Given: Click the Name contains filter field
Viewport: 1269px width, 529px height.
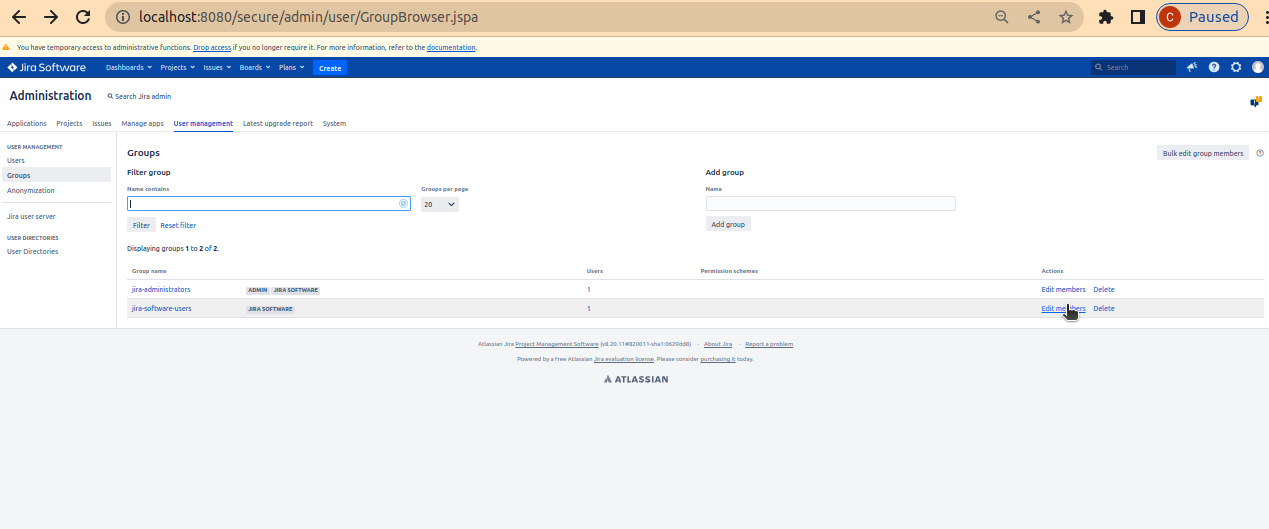Looking at the screenshot, I should point(268,203).
